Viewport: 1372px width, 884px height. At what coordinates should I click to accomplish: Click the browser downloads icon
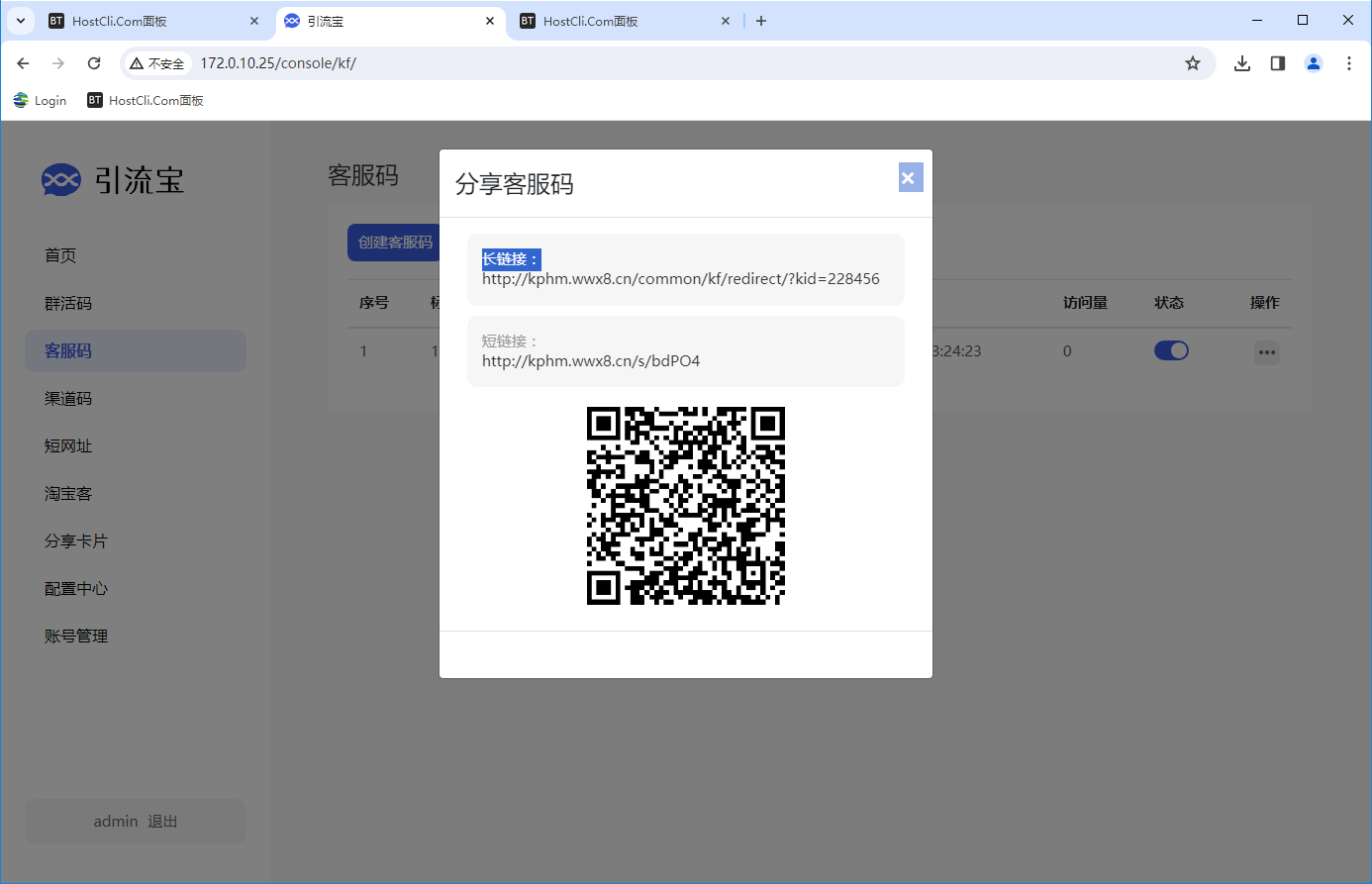1241,62
